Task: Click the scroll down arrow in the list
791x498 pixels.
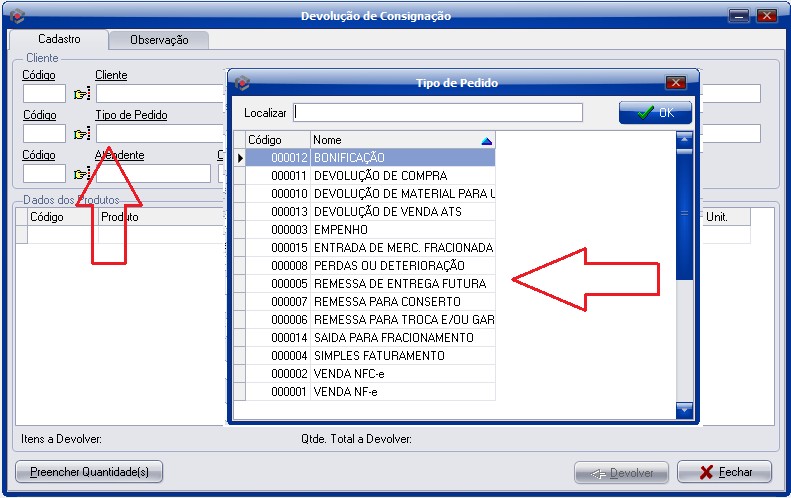Action: click(x=684, y=408)
